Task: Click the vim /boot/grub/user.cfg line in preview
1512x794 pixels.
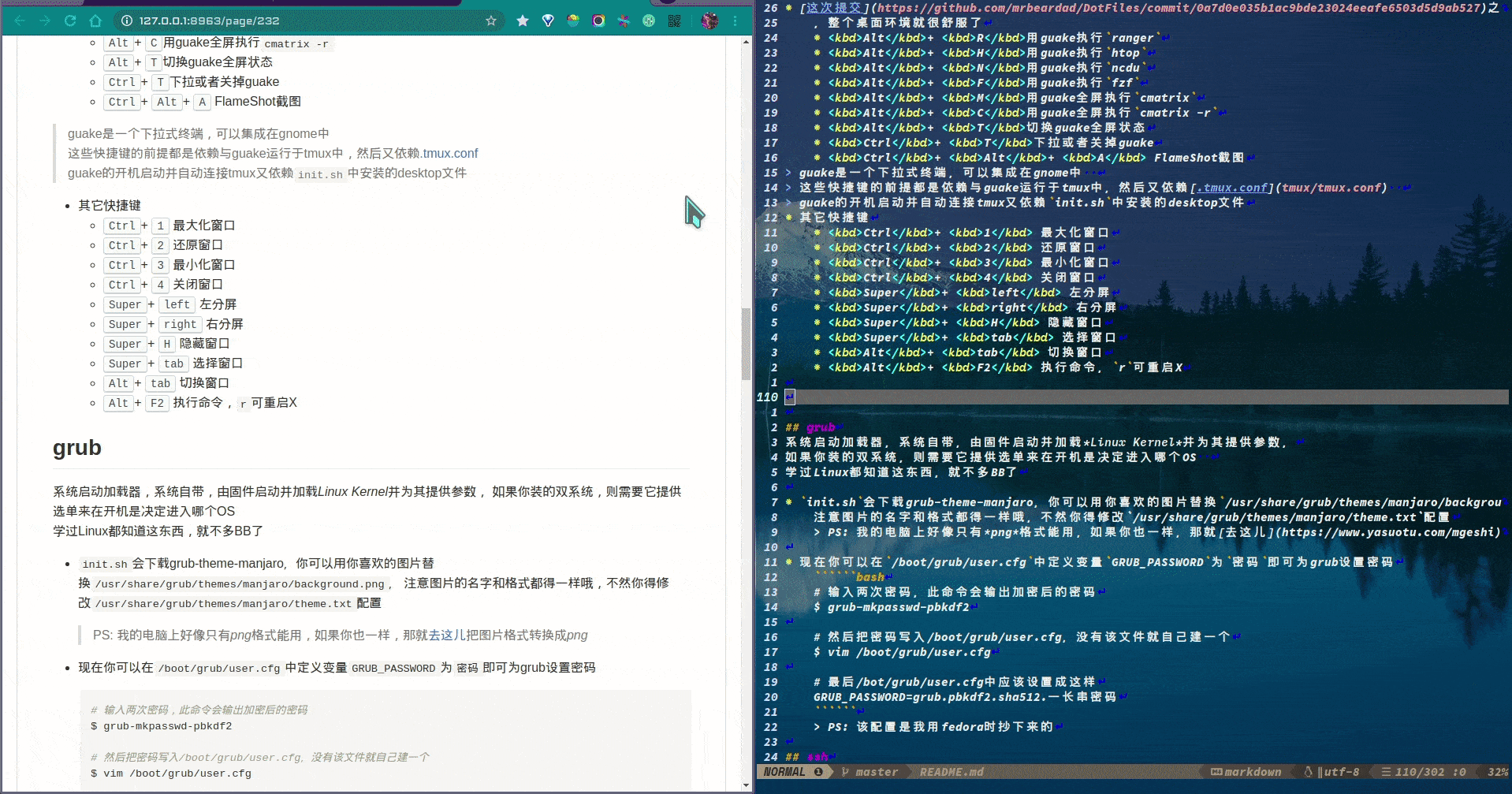Action: tap(171, 773)
